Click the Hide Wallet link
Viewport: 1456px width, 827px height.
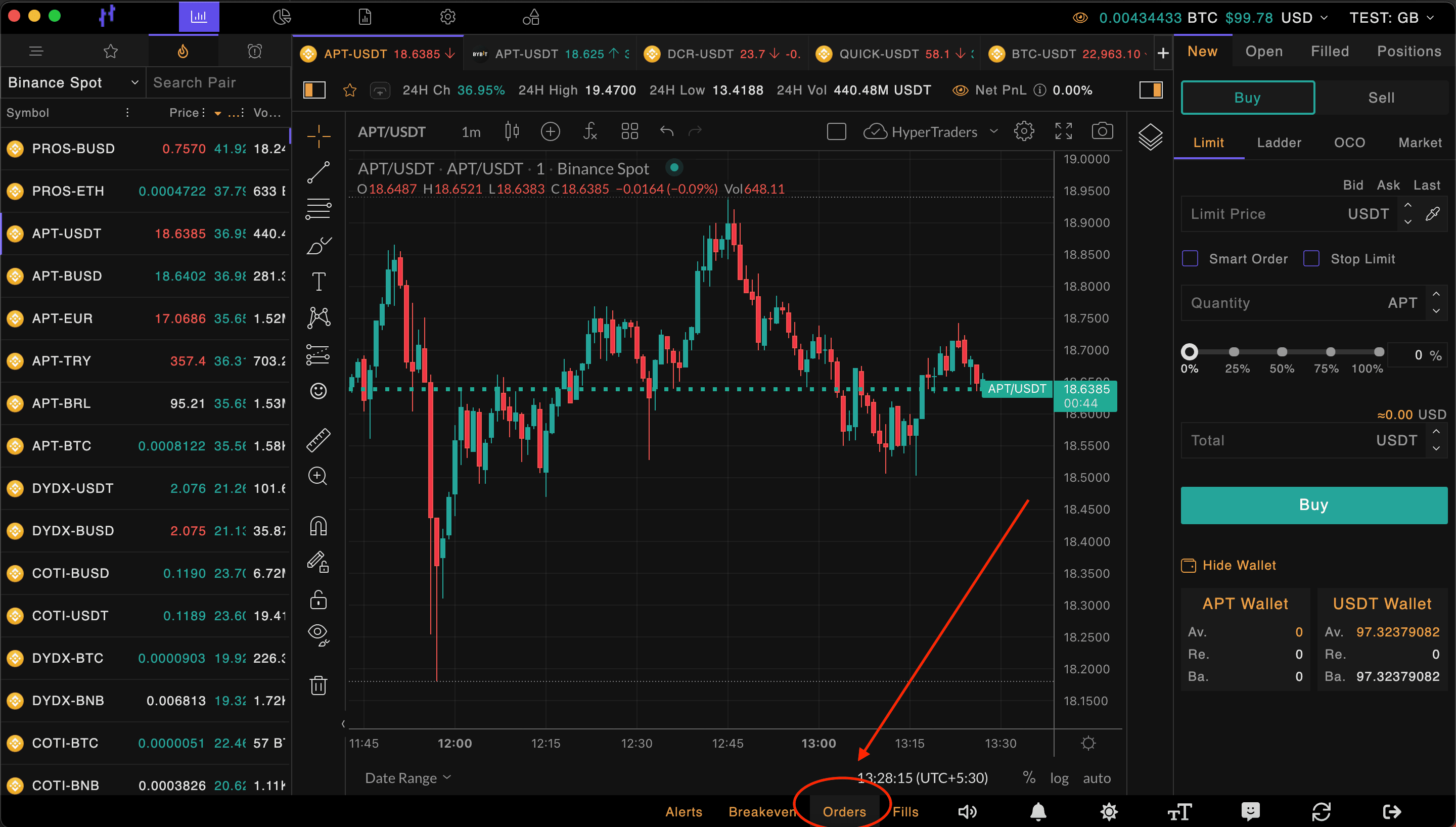(1228, 565)
